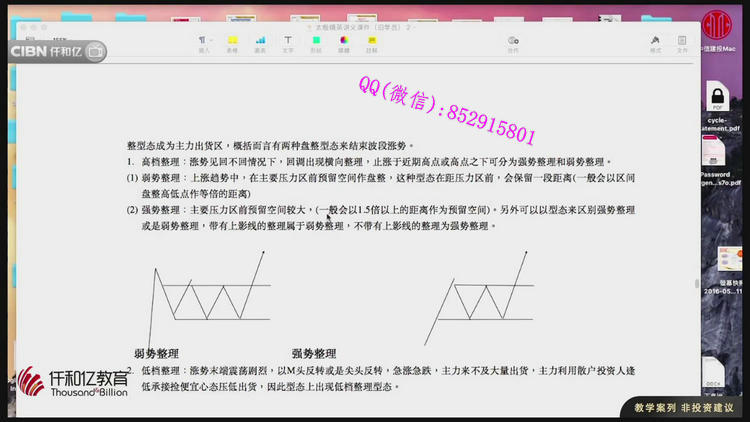
Task: Click the document's vertical scrollbar
Action: click(697, 285)
